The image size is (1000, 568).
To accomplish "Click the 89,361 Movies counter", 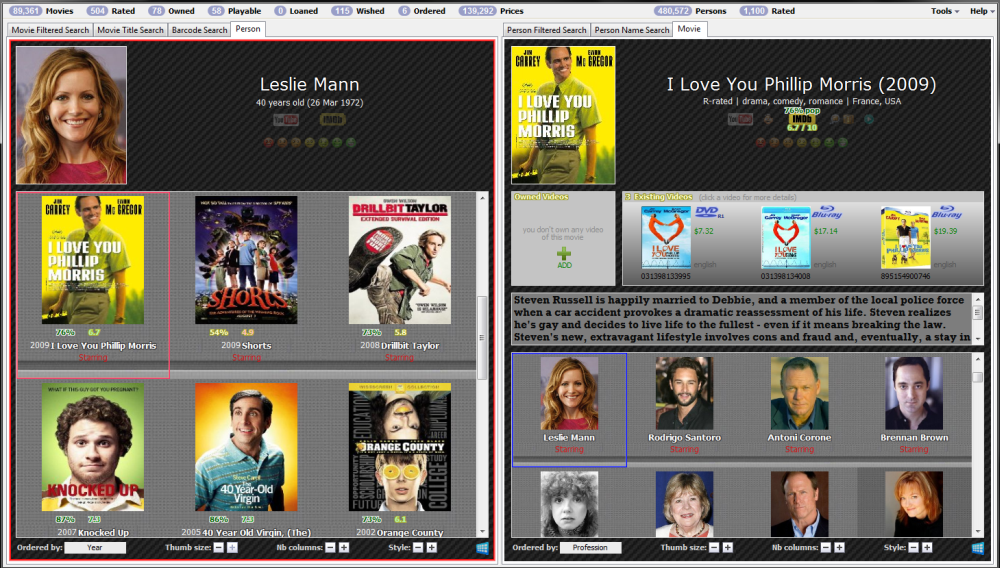I will click(42, 11).
